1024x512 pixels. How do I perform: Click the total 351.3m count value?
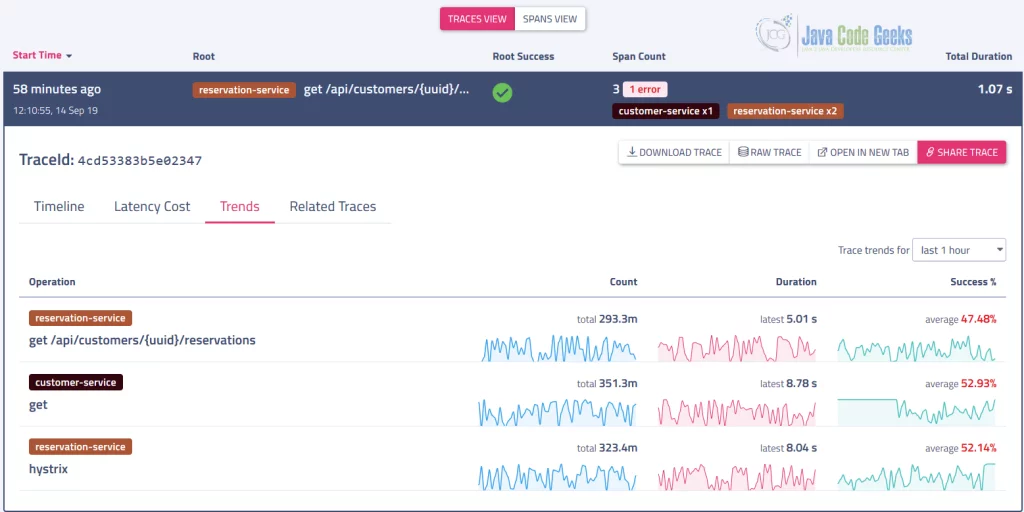coord(607,383)
